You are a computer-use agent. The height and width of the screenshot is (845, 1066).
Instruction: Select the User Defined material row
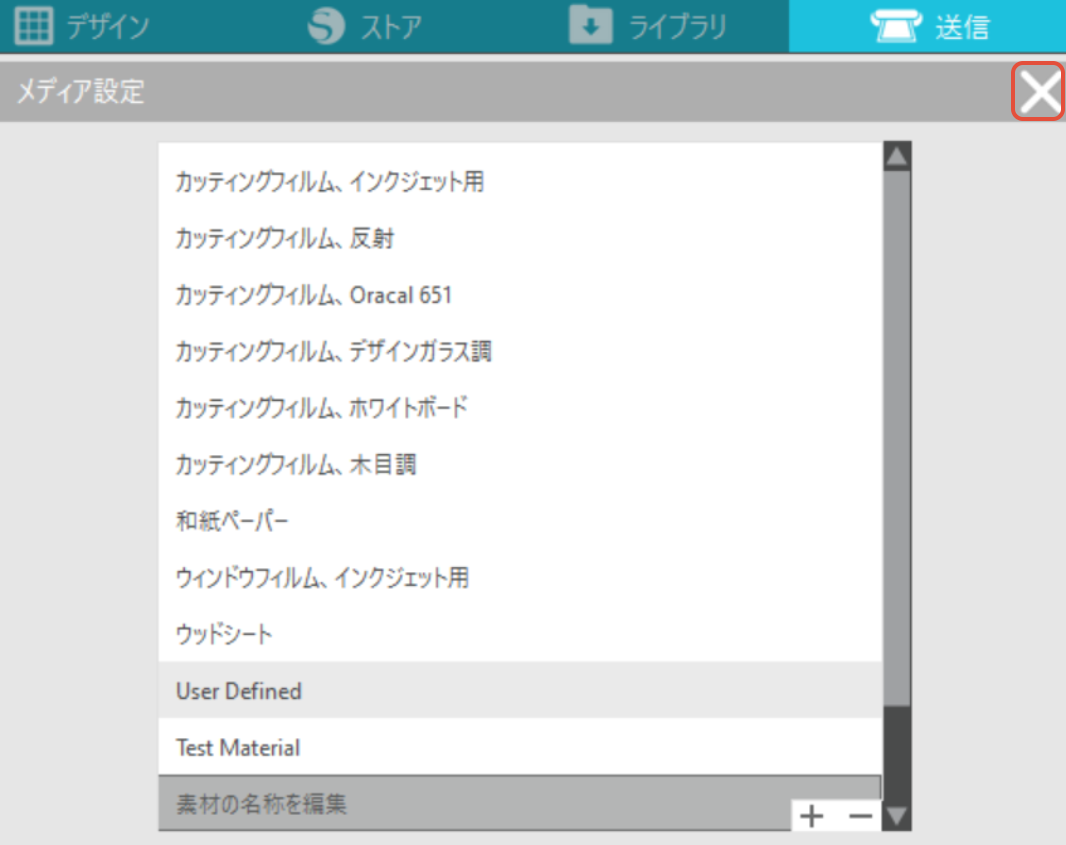[x=520, y=690]
